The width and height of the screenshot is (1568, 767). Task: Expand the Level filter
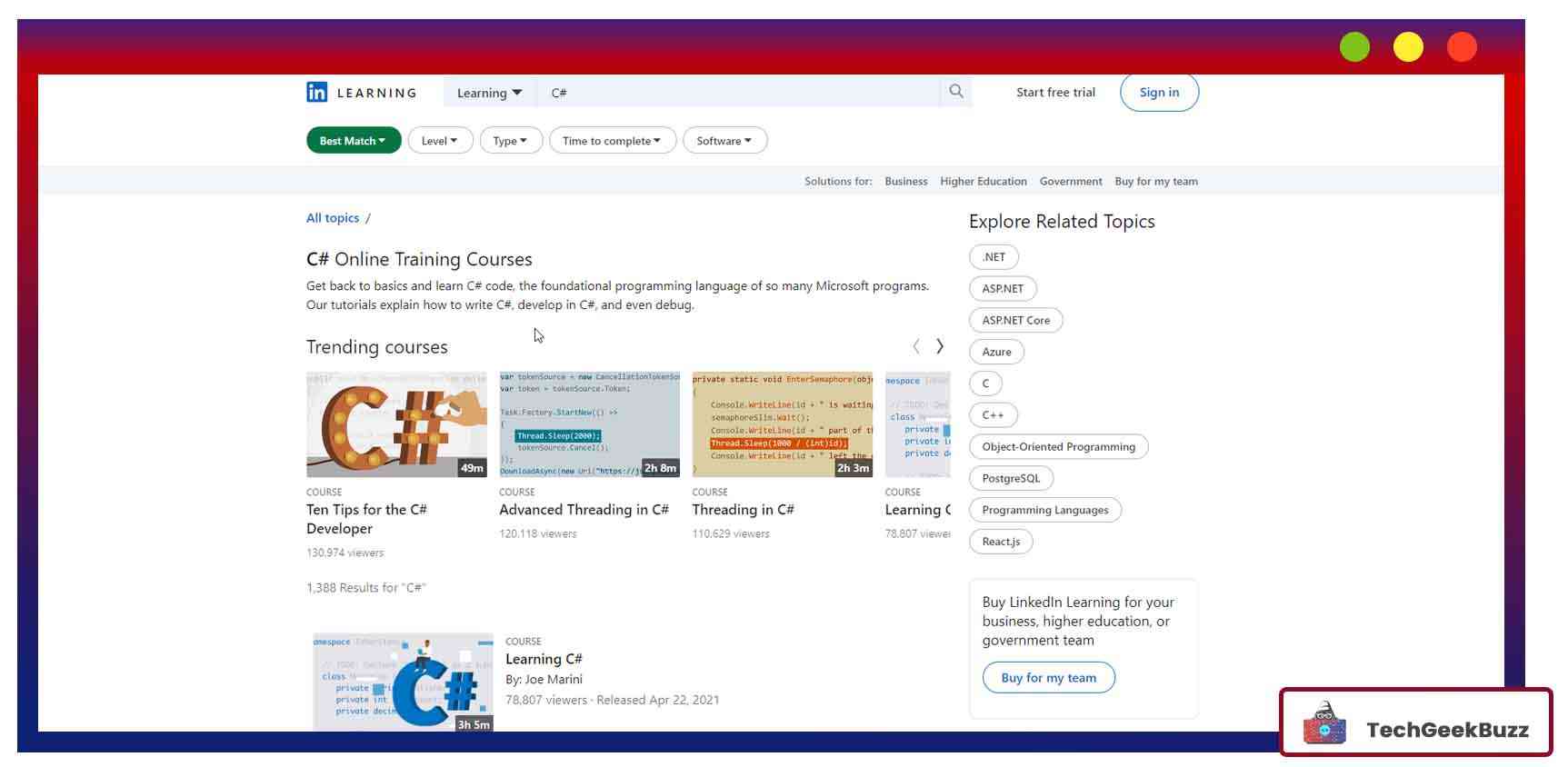pyautogui.click(x=440, y=141)
